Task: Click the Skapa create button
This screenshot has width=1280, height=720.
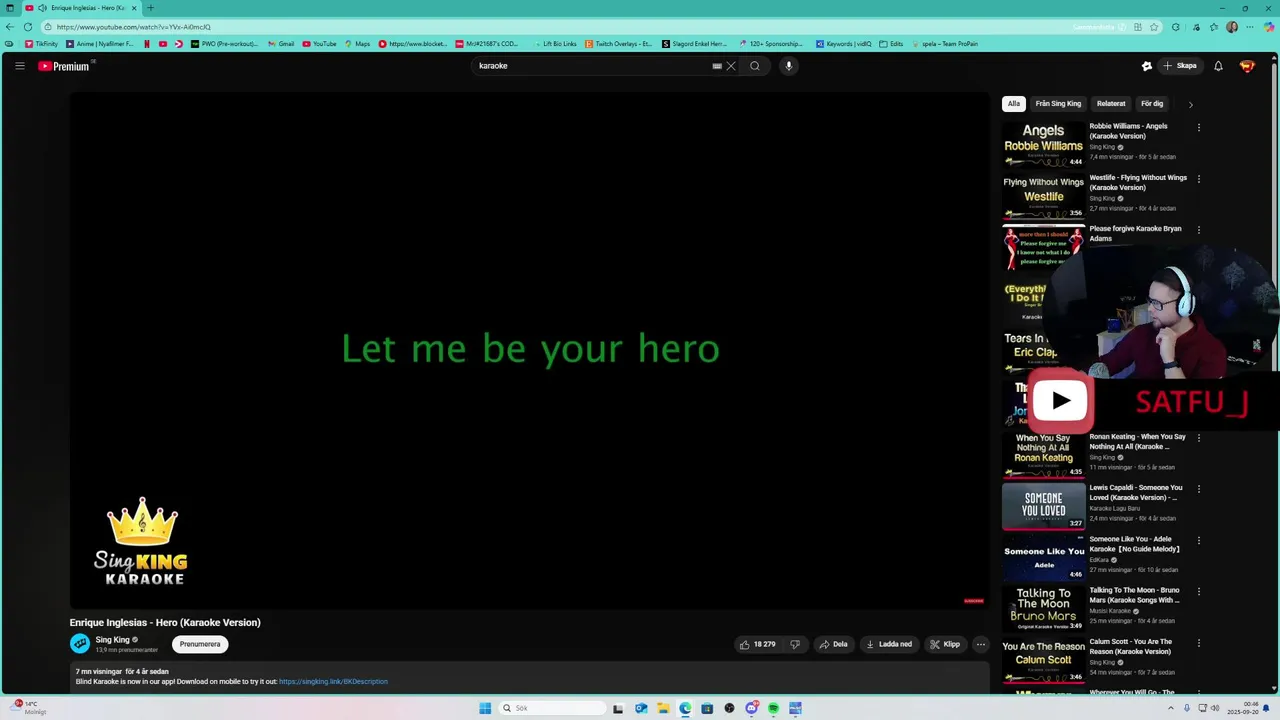Action: click(x=1179, y=66)
